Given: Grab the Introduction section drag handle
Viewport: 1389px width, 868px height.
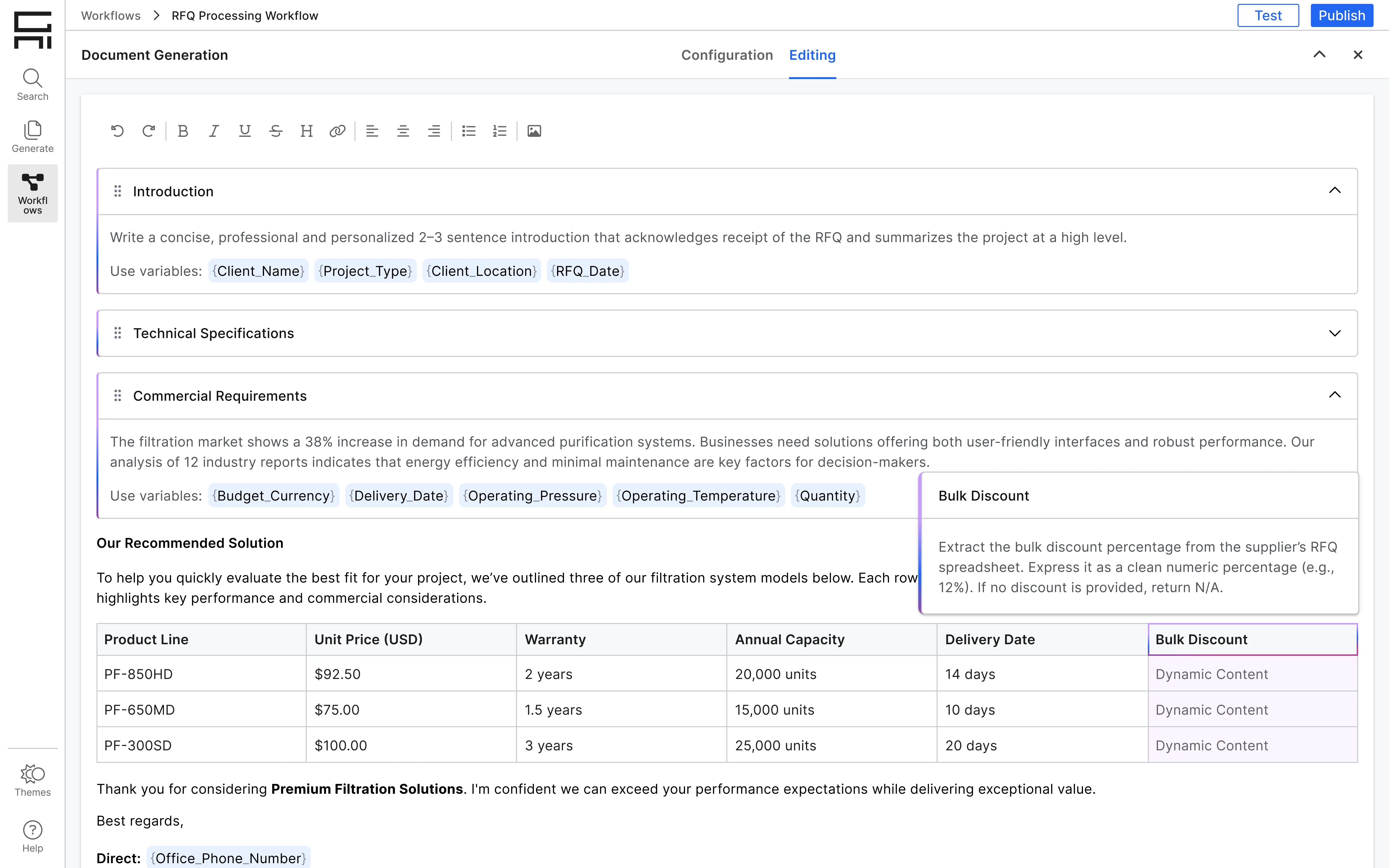Looking at the screenshot, I should 118,191.
